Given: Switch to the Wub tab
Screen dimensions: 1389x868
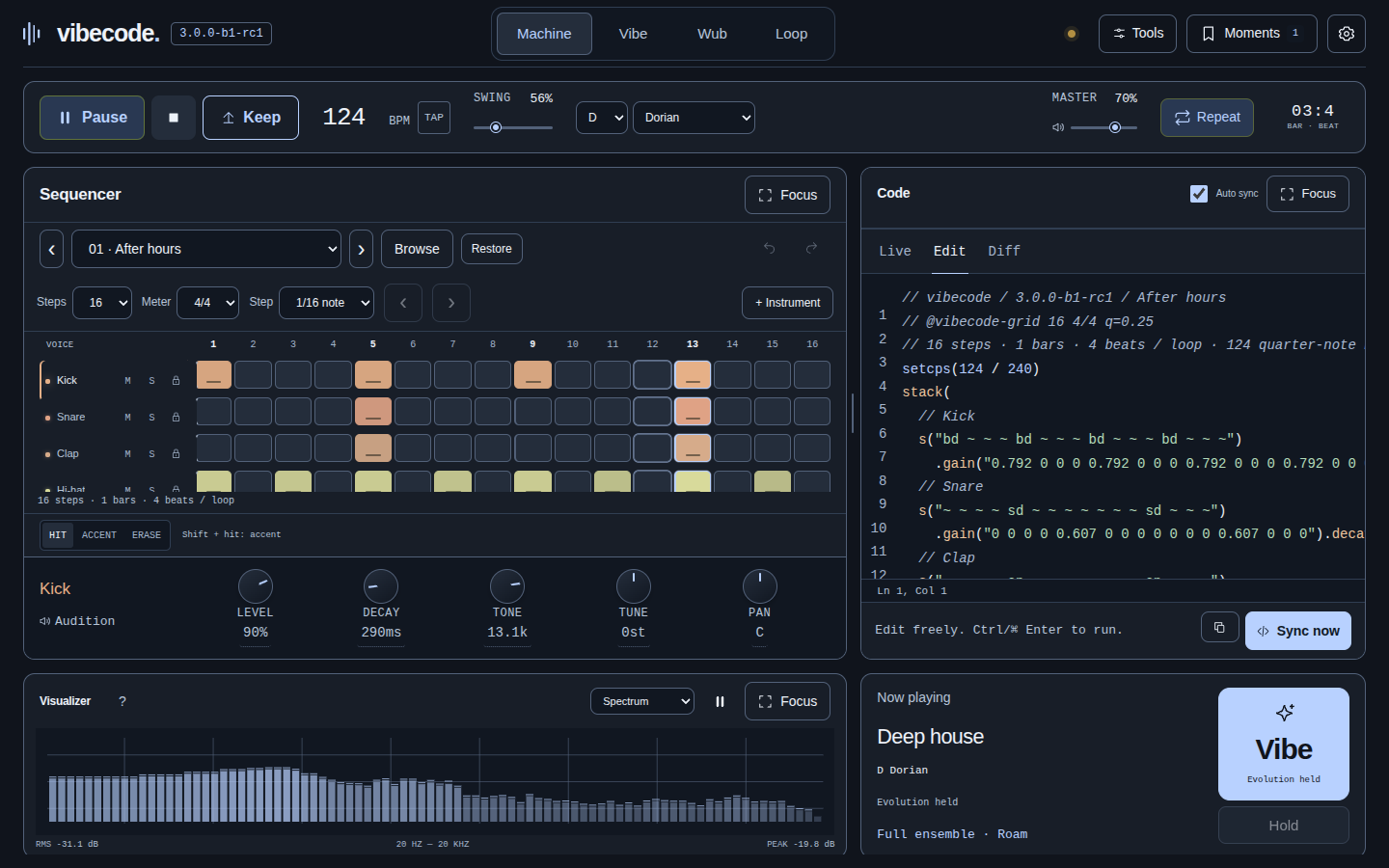Looking at the screenshot, I should (x=712, y=34).
